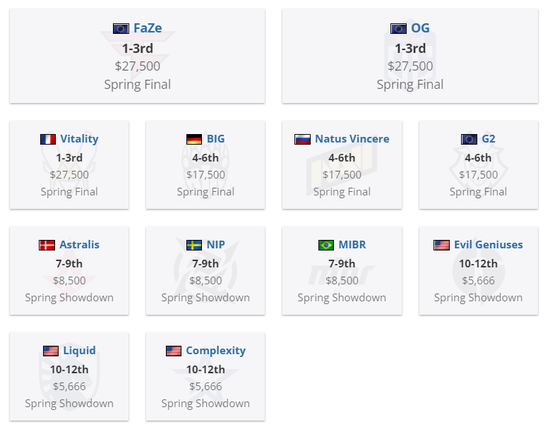Follow the Natus Vincere link
Viewport: 550px width, 429px height.
[352, 139]
